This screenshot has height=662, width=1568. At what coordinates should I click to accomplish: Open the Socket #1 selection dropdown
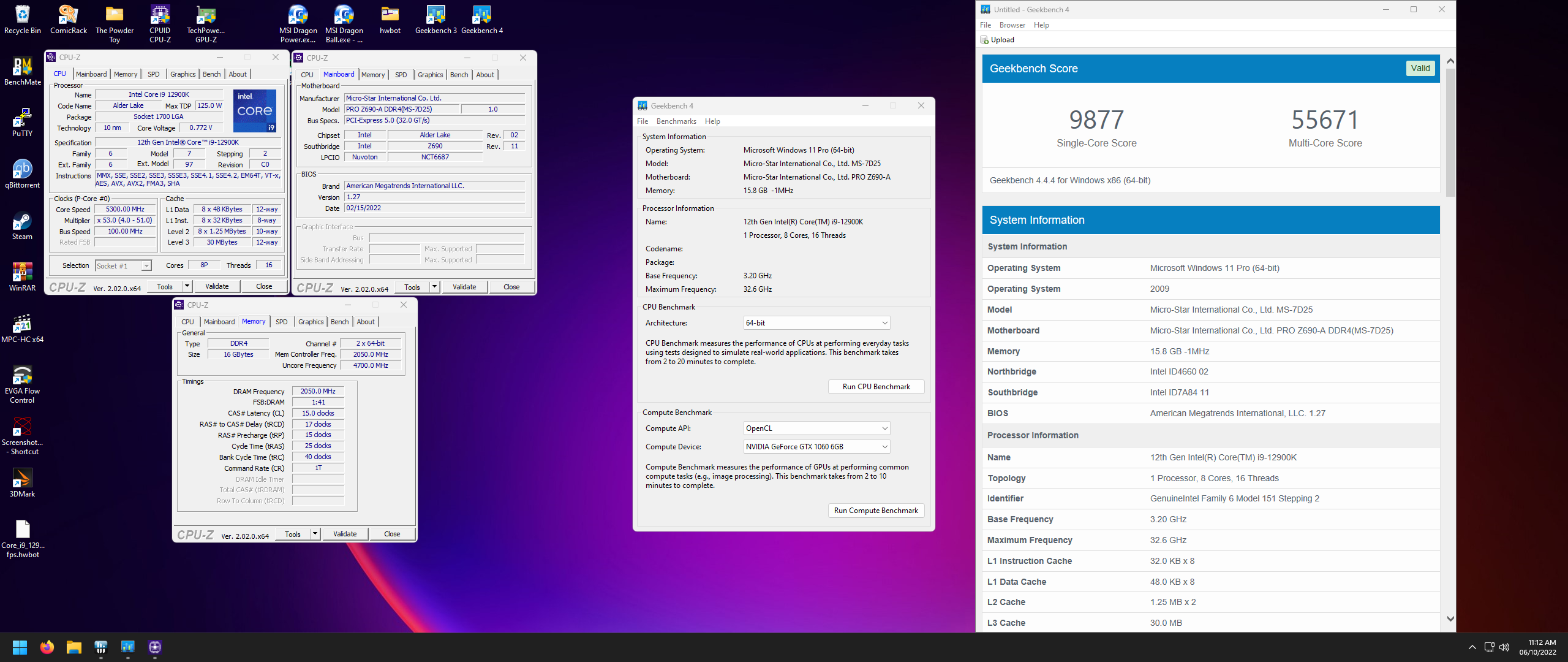(123, 265)
